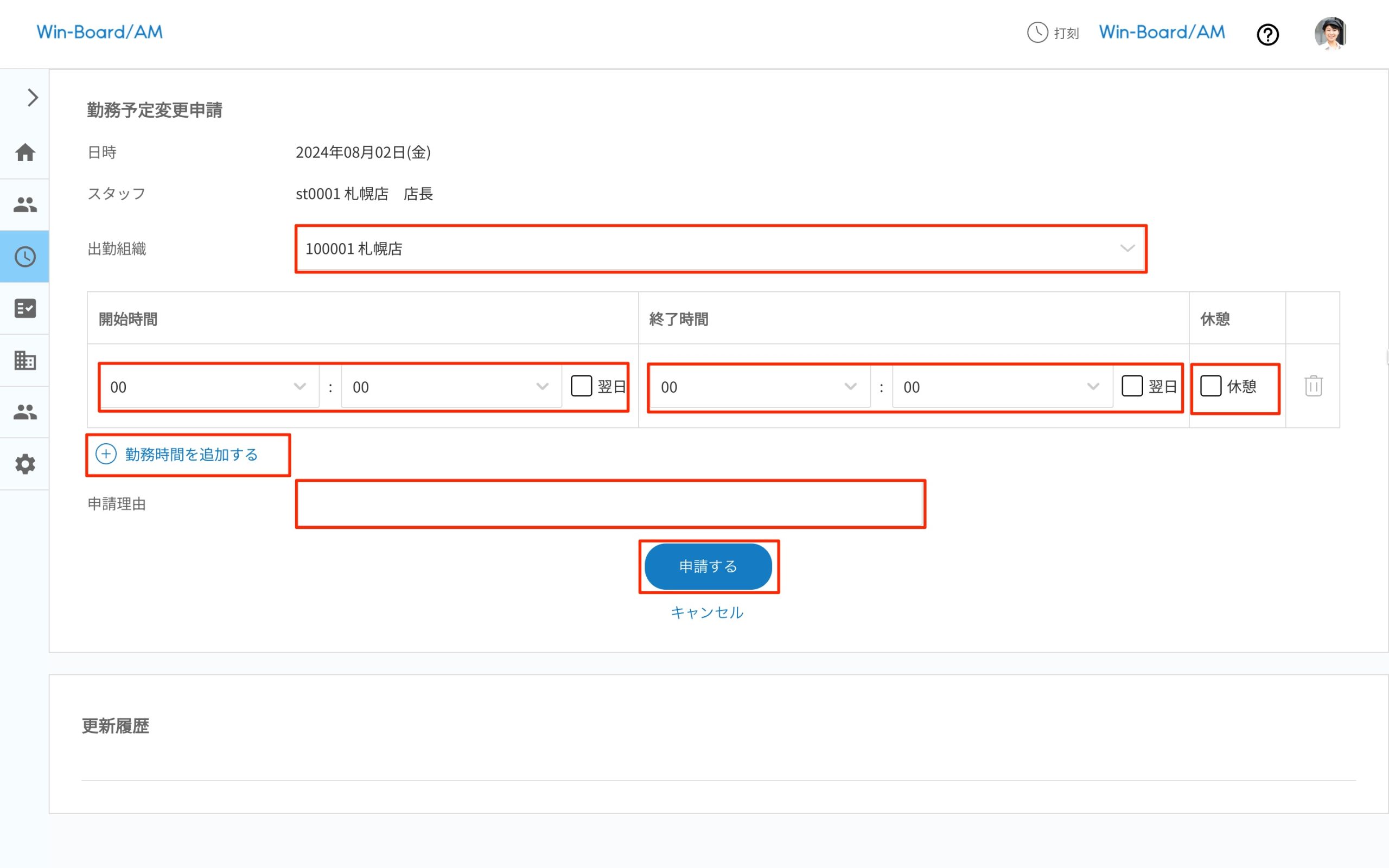Open 出勤組織 dropdown showing 100001 札幌店

[721, 248]
